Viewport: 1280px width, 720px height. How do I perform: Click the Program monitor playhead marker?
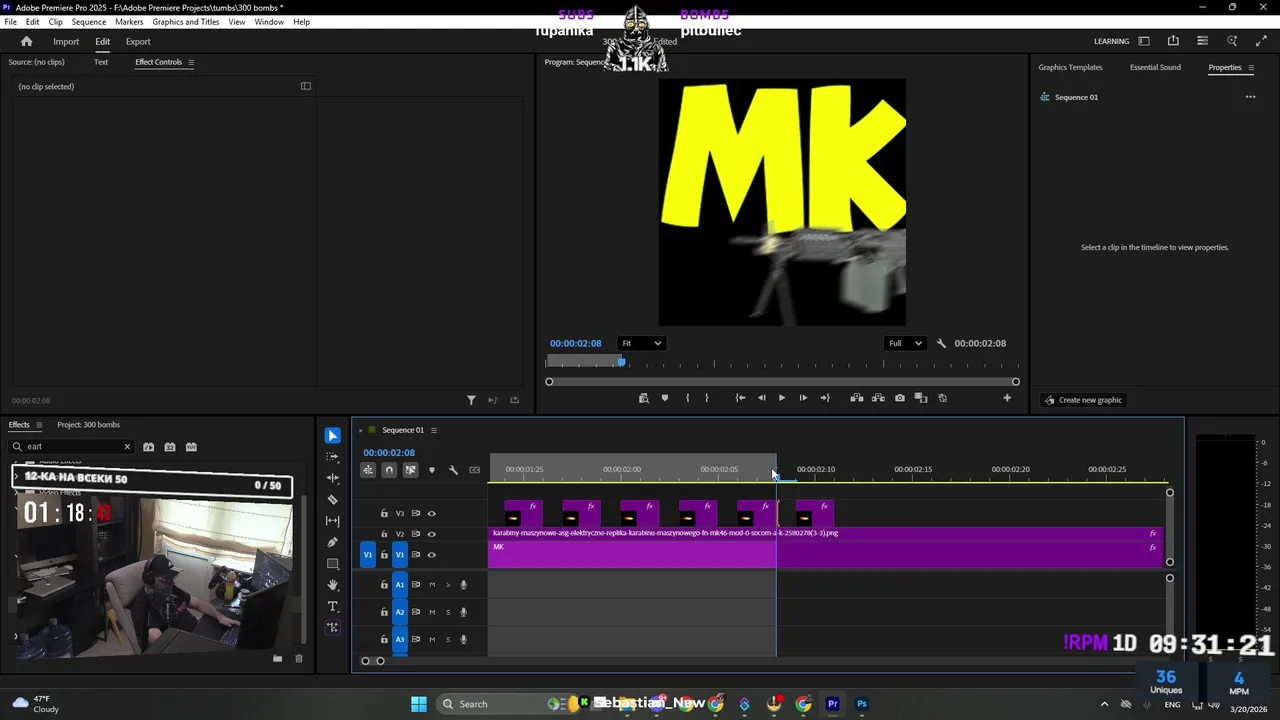(621, 362)
